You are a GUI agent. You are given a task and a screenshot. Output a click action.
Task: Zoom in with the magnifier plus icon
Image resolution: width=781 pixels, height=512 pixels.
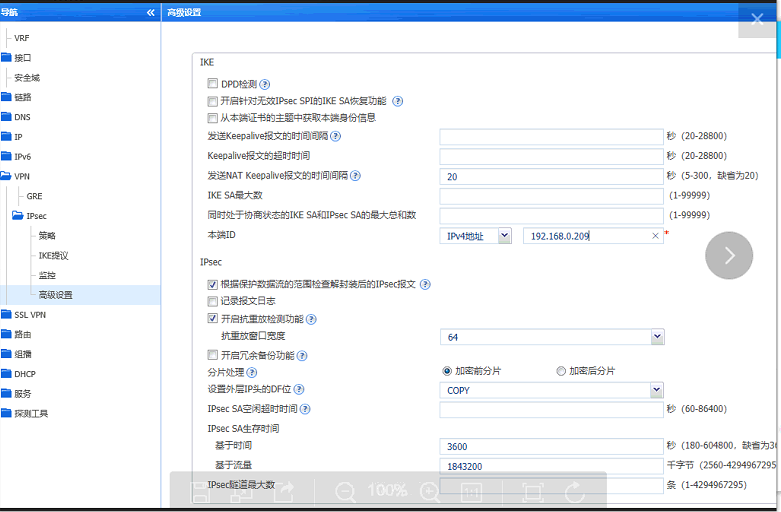coord(430,492)
